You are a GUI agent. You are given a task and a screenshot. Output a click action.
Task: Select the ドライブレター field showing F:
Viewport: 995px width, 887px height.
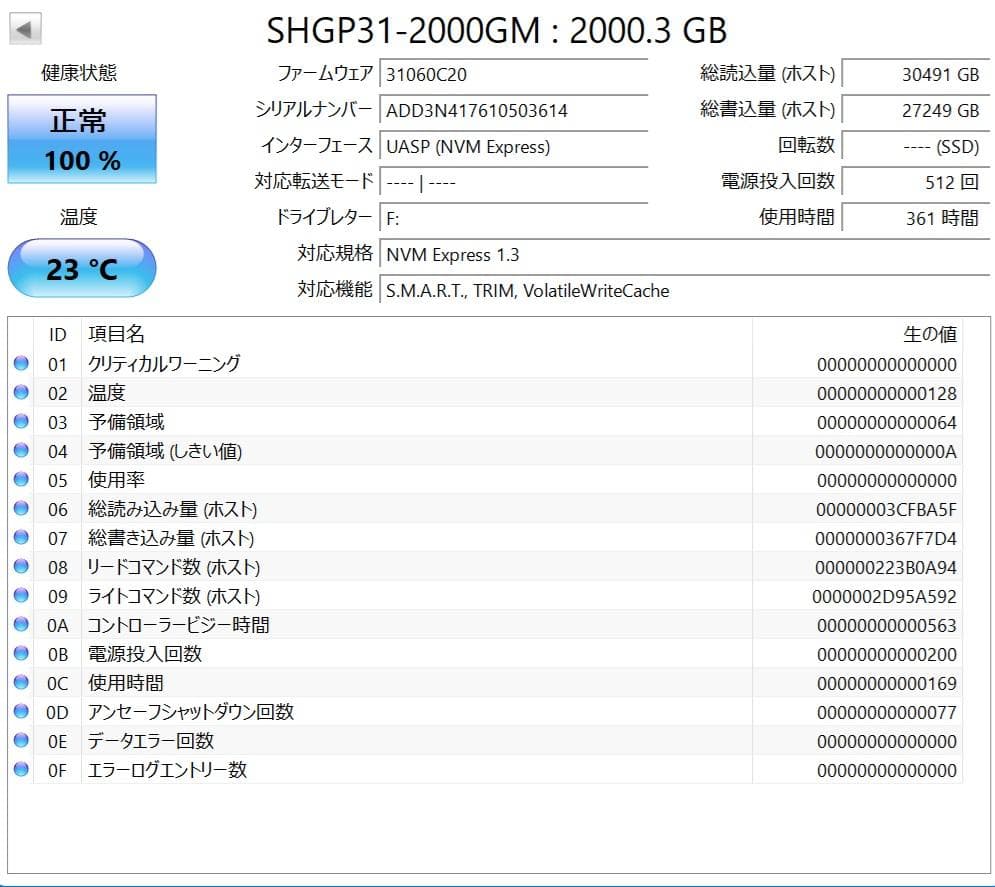coord(513,218)
